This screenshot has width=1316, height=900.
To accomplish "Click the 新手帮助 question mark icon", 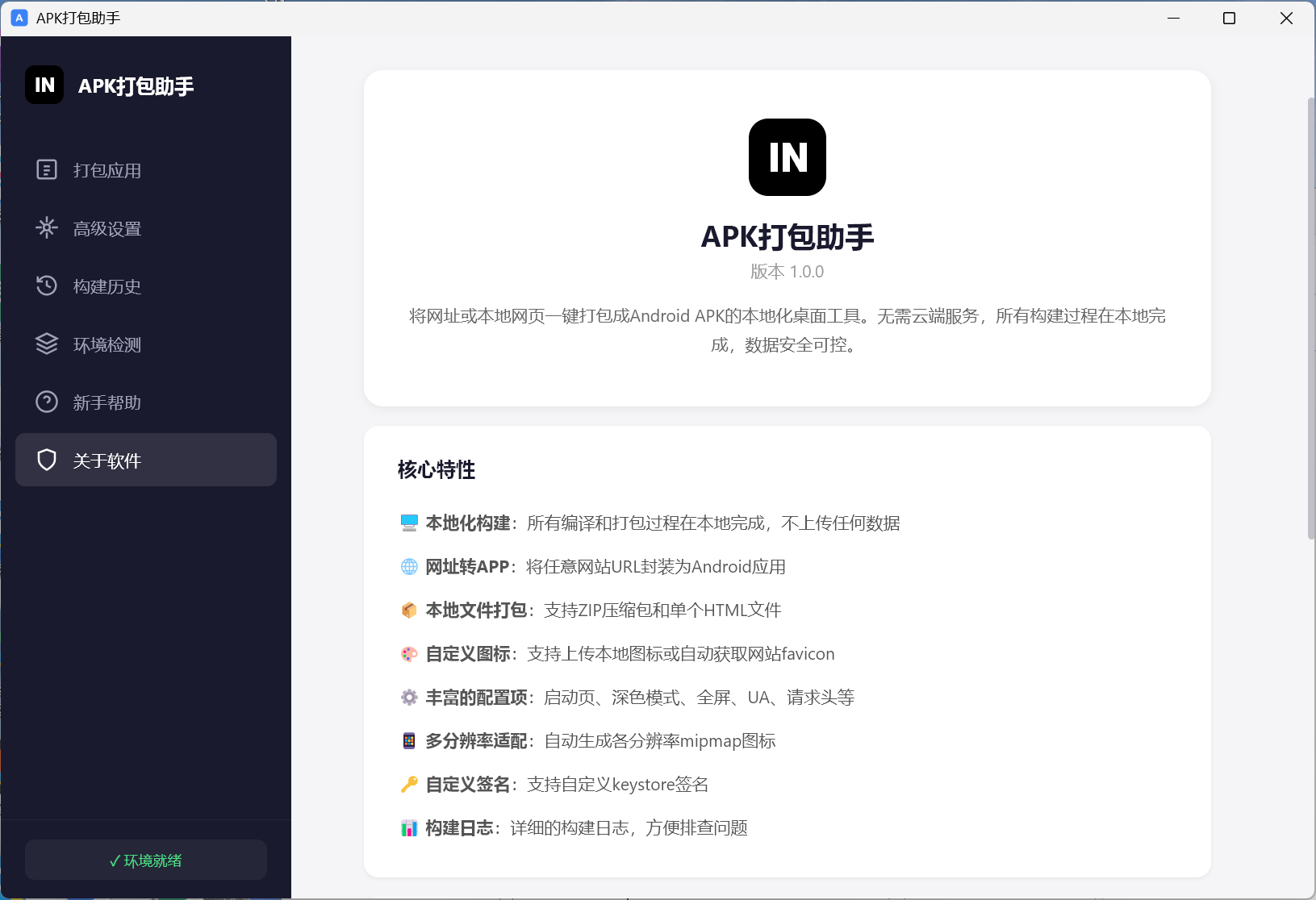I will pyautogui.click(x=47, y=402).
